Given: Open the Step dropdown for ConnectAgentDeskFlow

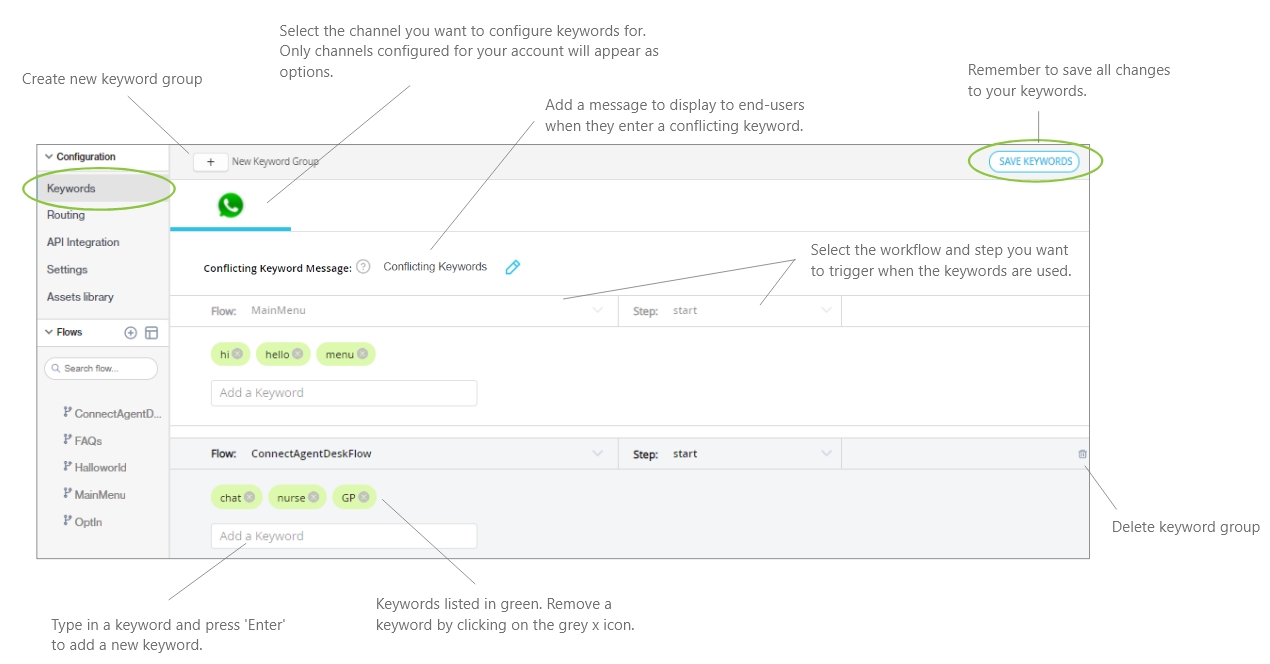Looking at the screenshot, I should (x=826, y=453).
